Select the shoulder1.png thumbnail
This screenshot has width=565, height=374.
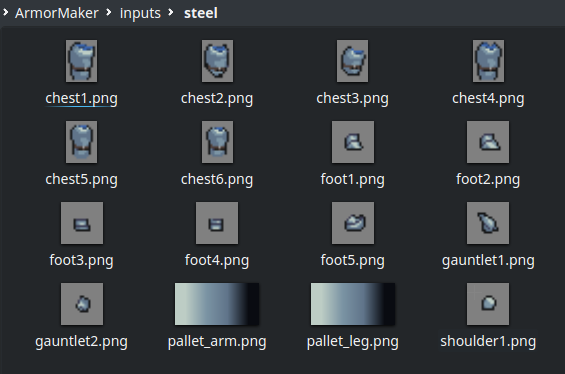(488, 304)
